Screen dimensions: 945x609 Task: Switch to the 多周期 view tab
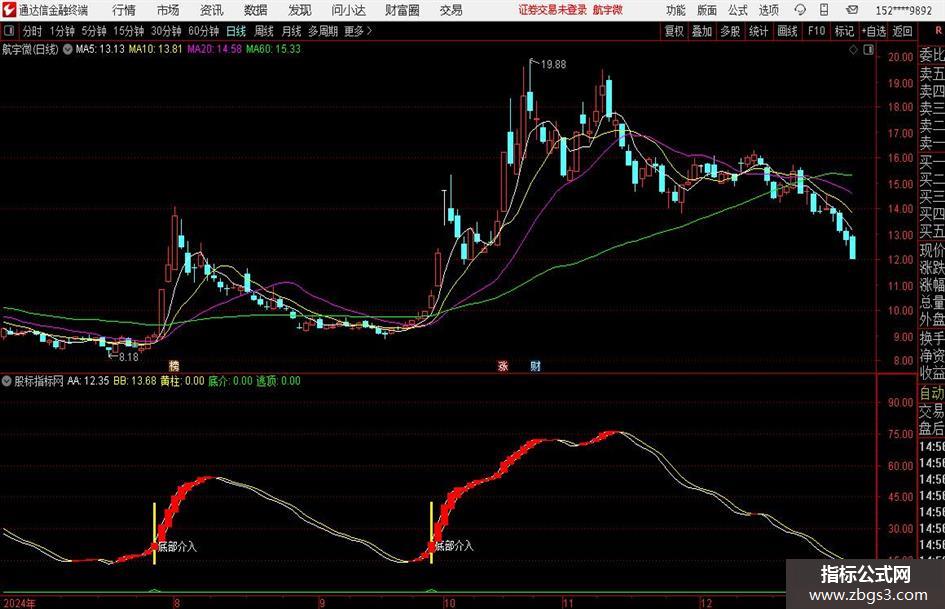(x=323, y=31)
